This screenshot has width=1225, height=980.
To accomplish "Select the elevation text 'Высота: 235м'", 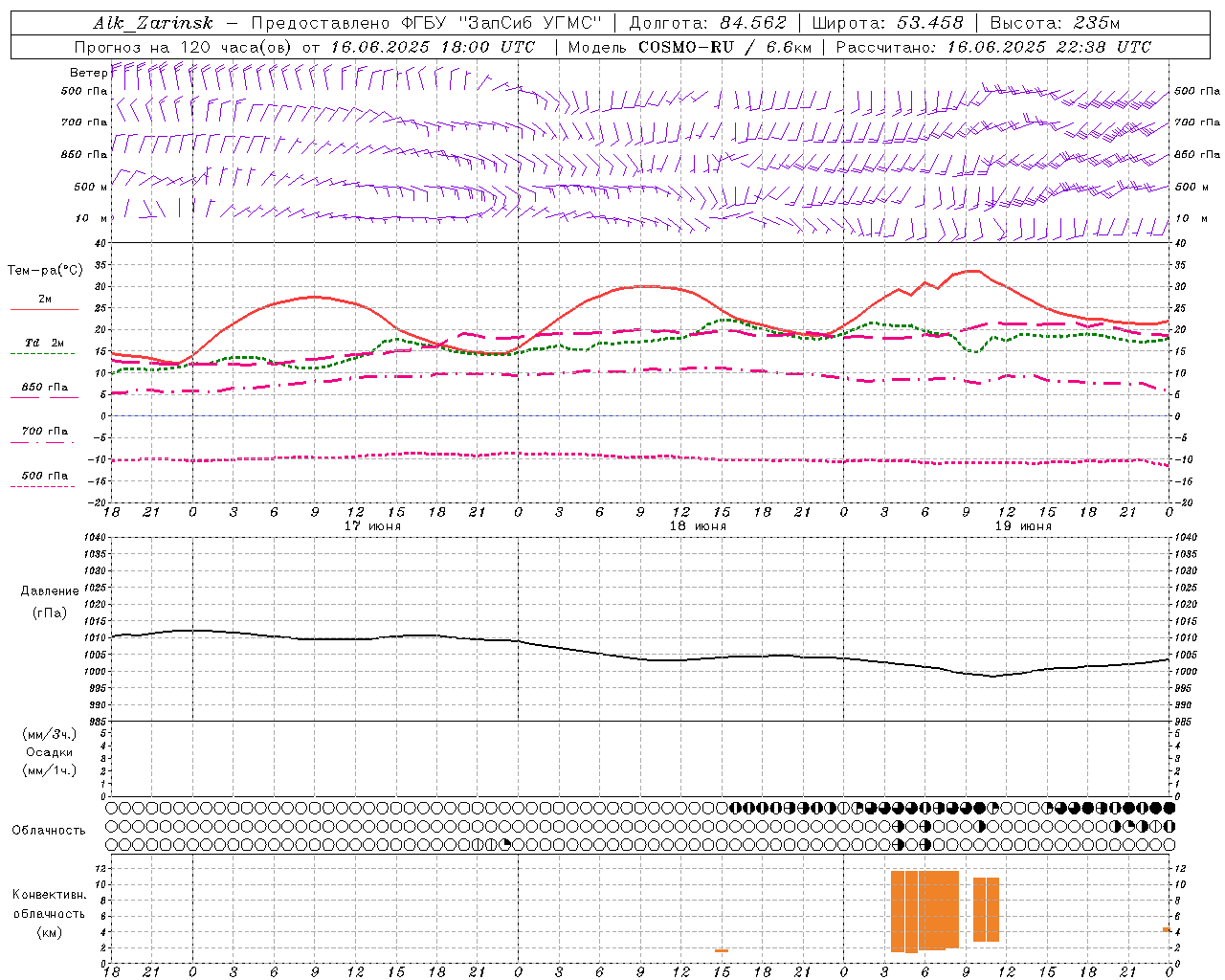I will point(1055,24).
